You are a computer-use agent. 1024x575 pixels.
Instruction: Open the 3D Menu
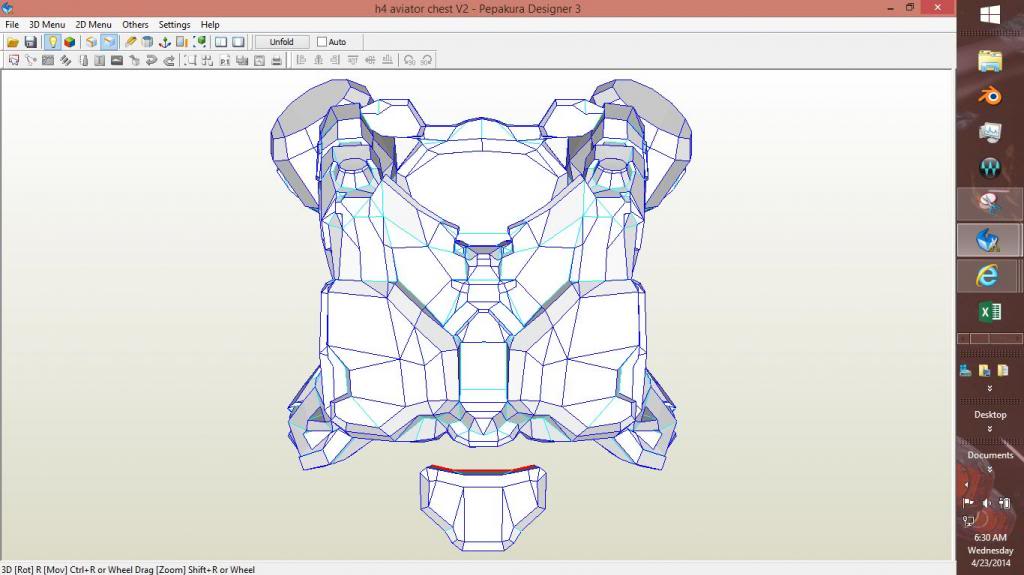47,24
